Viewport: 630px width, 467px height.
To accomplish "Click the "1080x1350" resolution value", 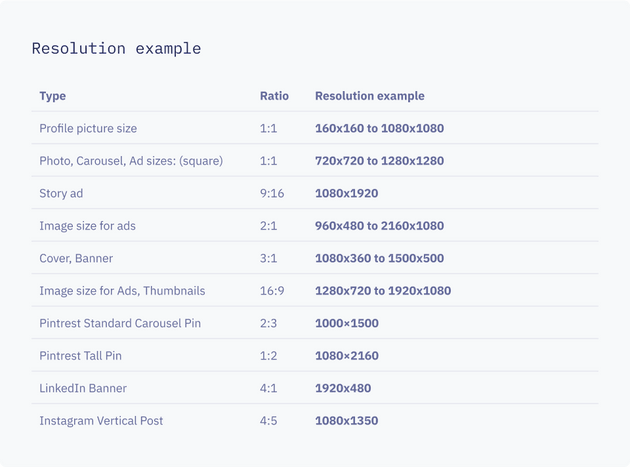I will [346, 421].
